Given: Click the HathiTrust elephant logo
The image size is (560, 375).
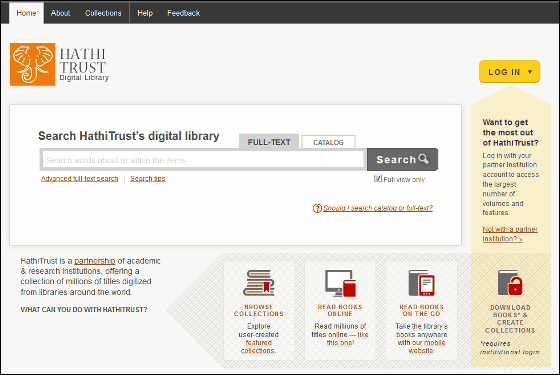Looking at the screenshot, I should click(32, 64).
